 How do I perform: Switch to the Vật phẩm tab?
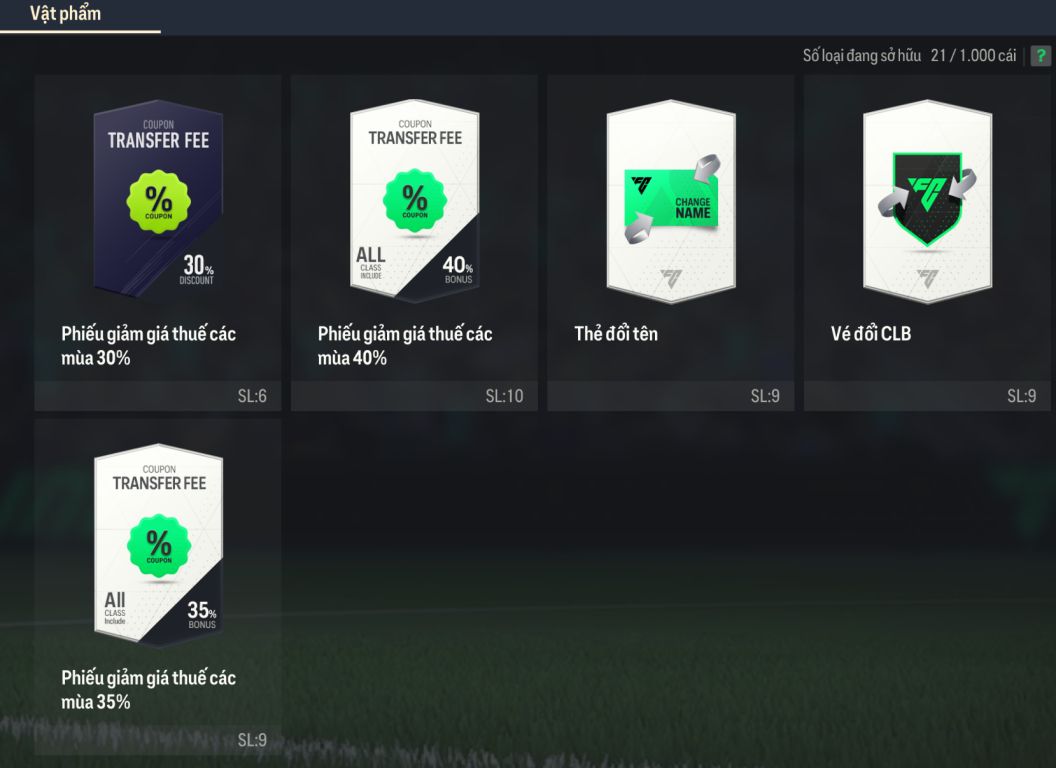click(65, 13)
